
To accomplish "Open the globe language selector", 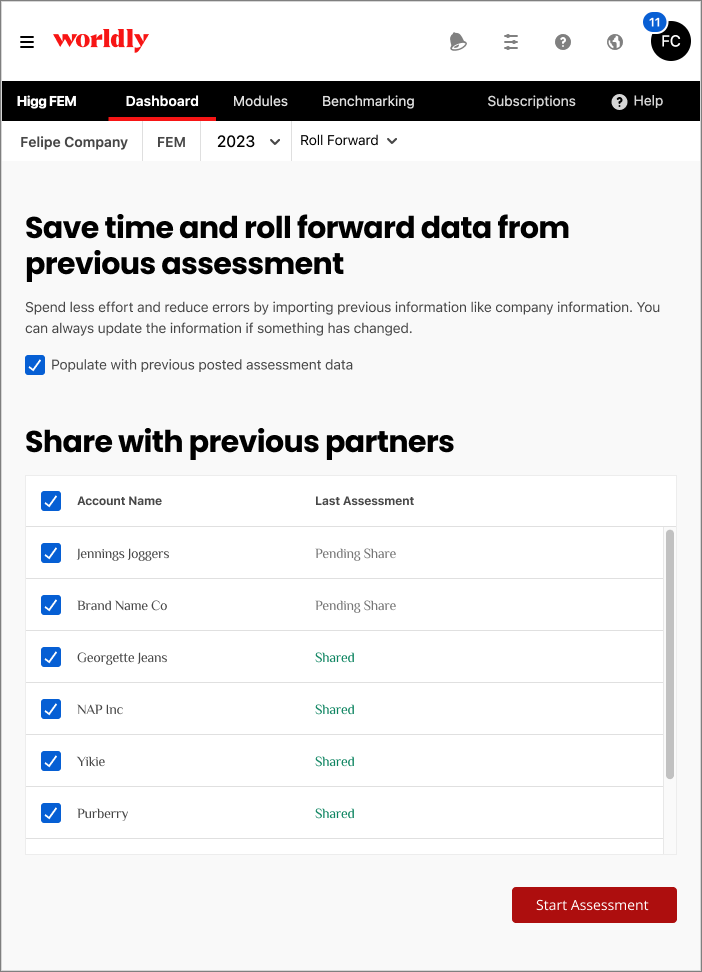I will point(615,42).
